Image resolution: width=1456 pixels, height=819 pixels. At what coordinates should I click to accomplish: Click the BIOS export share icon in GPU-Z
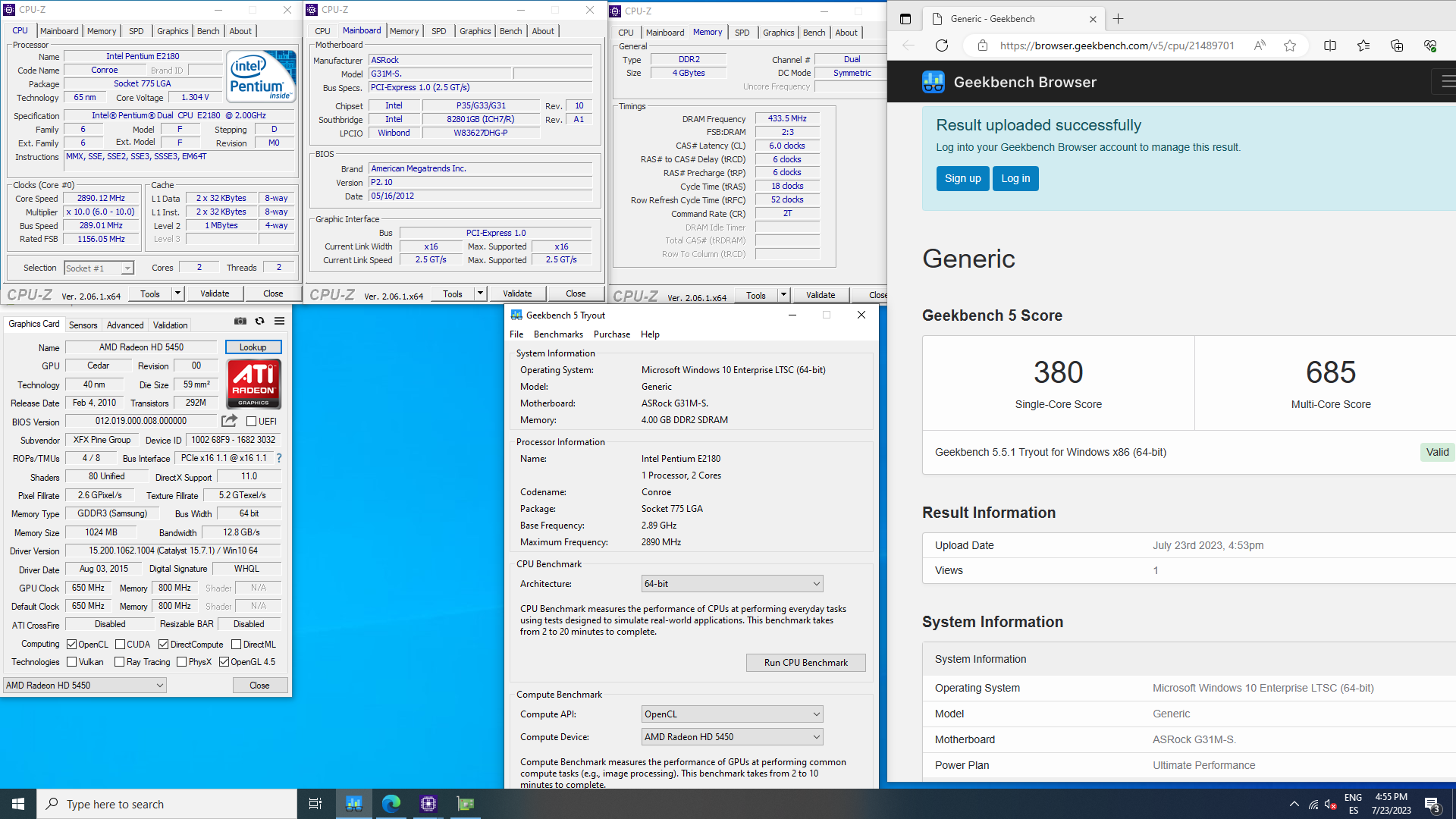[229, 421]
